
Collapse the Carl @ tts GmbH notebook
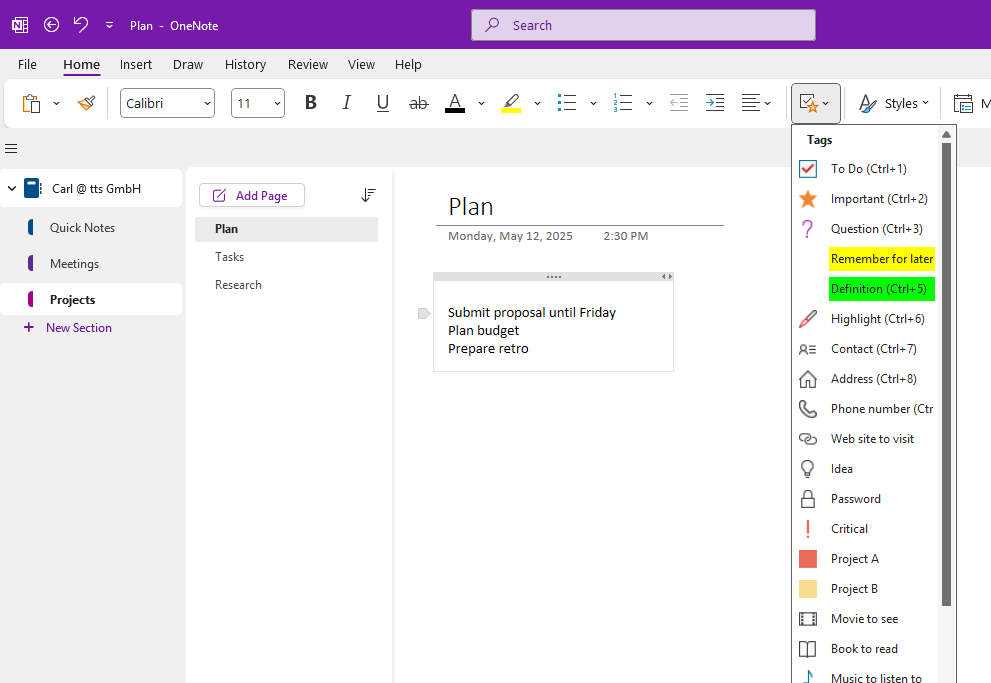(x=11, y=188)
